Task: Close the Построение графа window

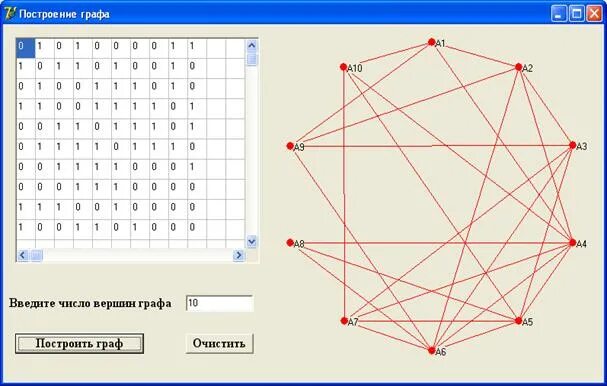Action: [x=594, y=14]
